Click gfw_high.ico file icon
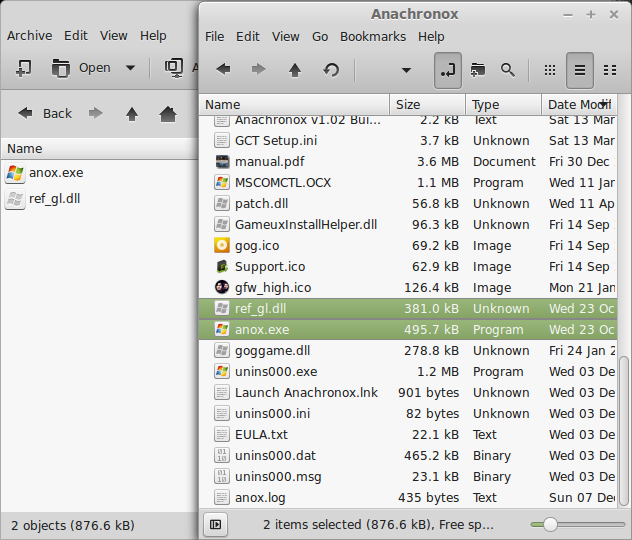The image size is (632, 540). coord(222,287)
